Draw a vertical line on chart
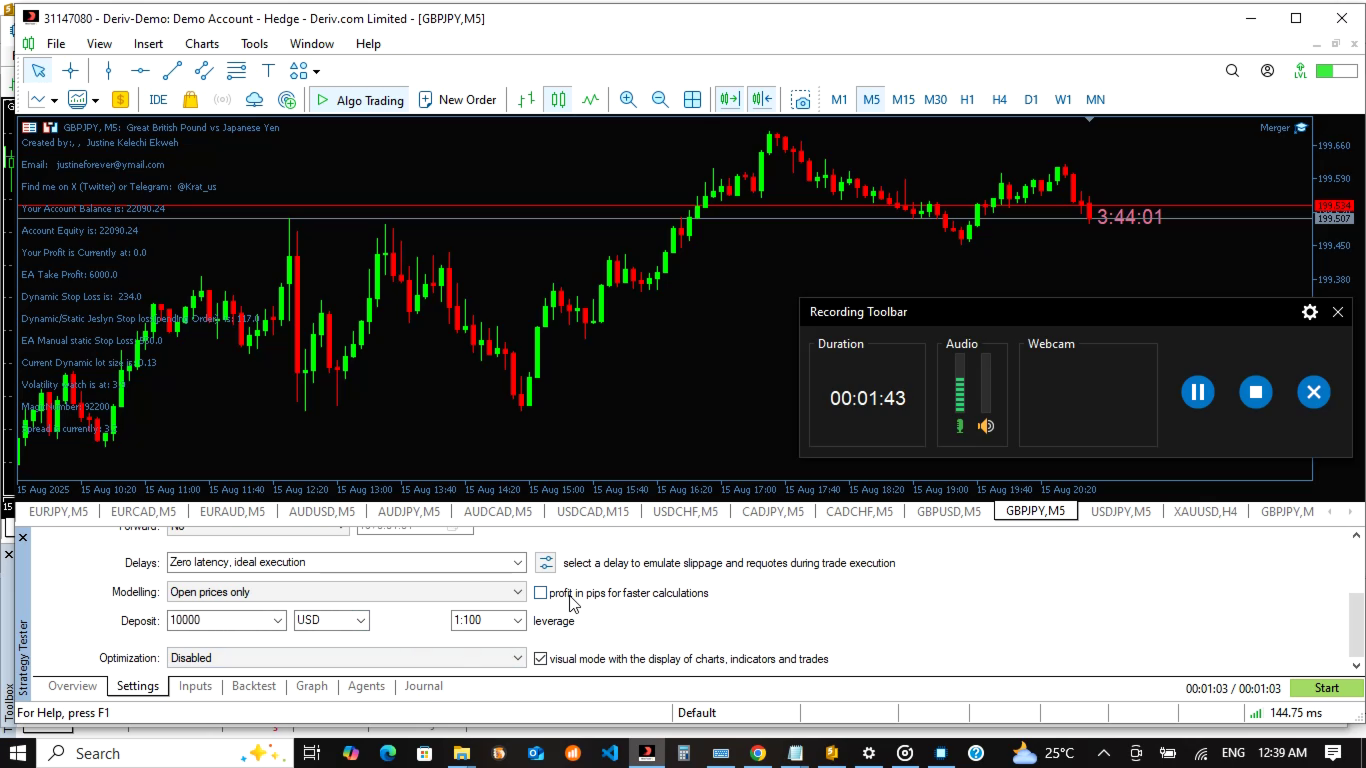 [x=108, y=71]
